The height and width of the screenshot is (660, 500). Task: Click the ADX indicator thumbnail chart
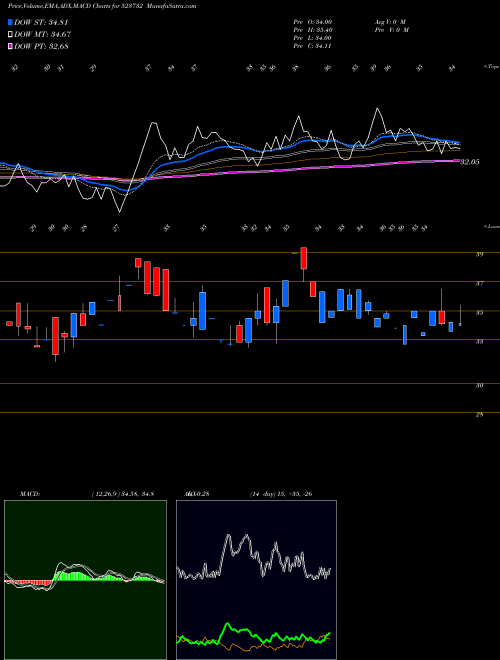(256, 580)
